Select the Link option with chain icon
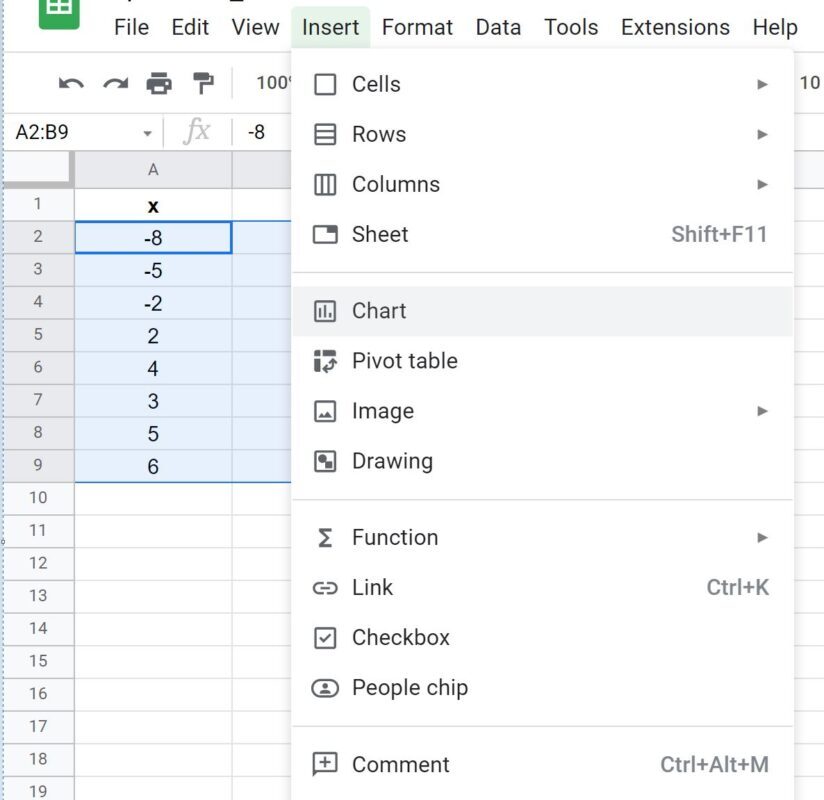The height and width of the screenshot is (800, 824). click(542, 588)
